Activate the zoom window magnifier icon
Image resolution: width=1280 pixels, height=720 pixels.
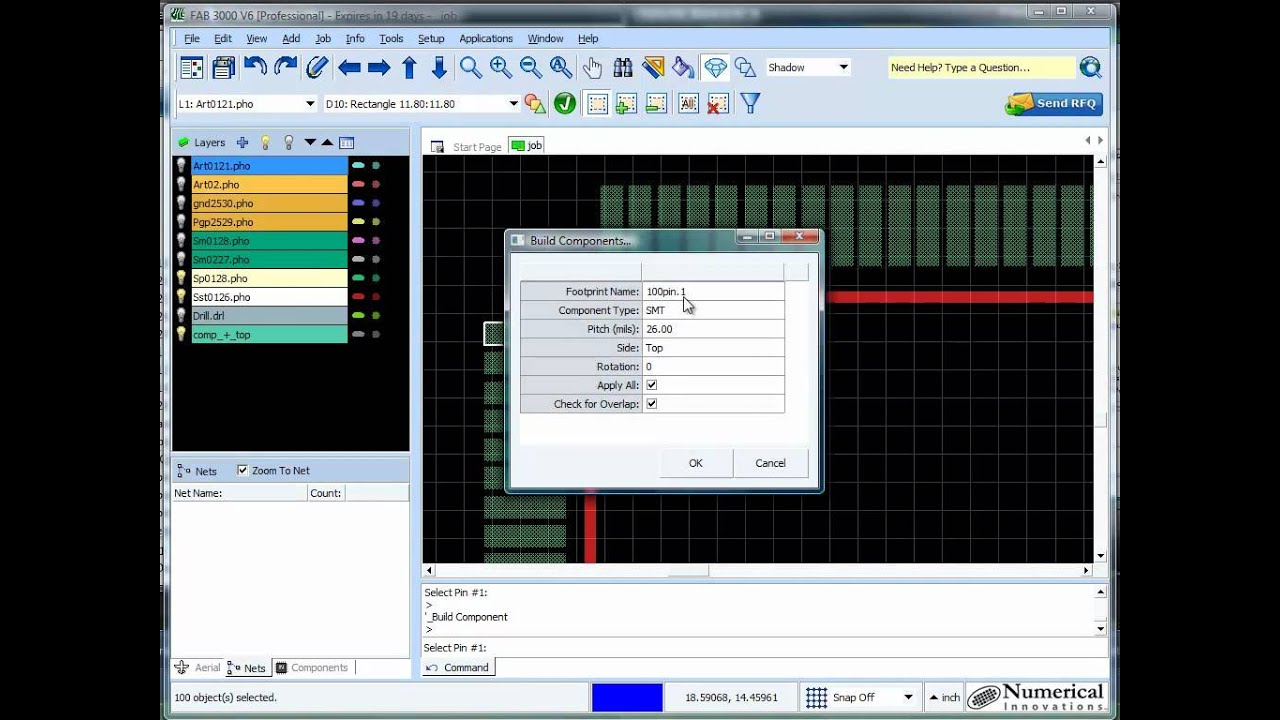(471, 67)
